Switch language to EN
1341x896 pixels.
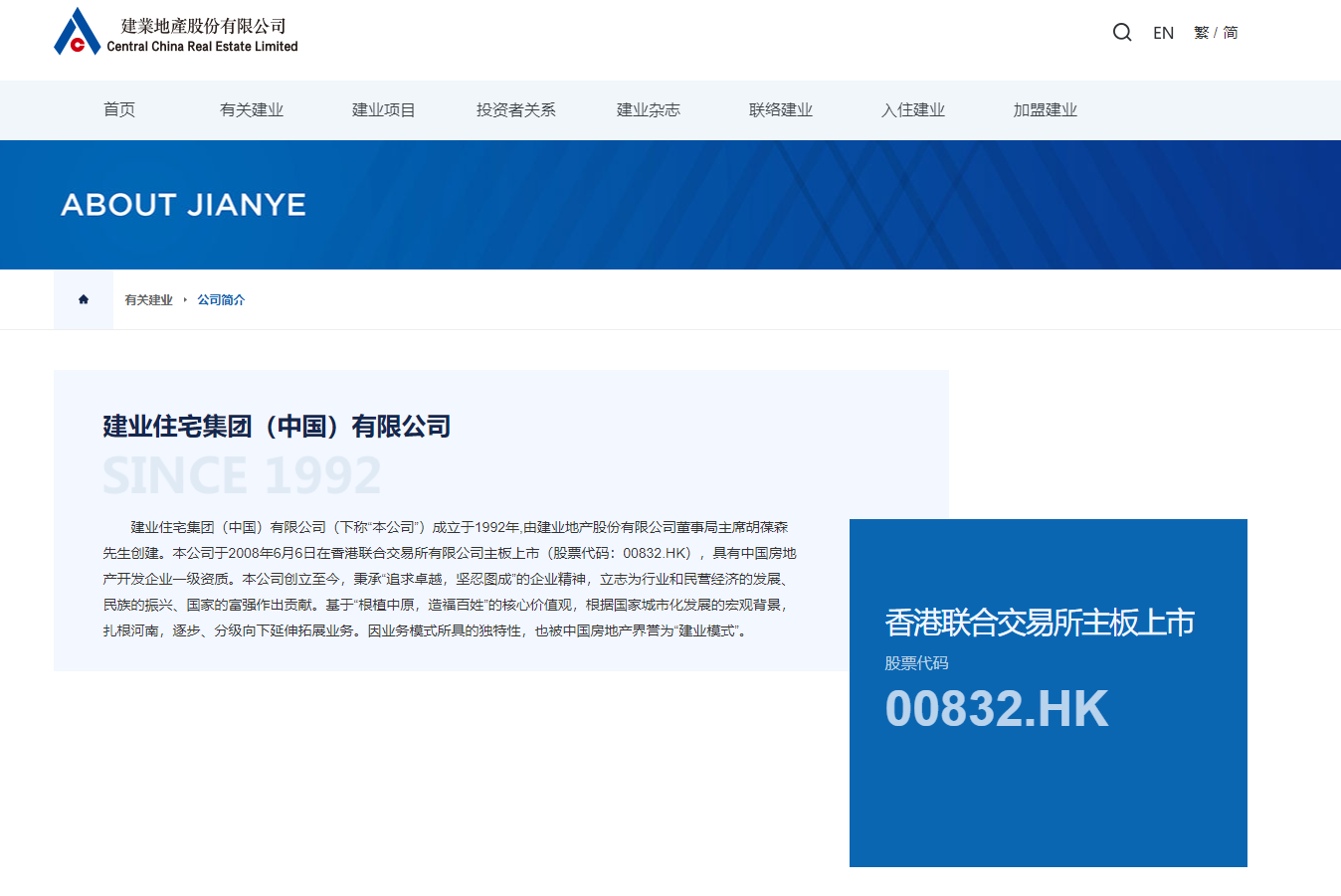1163,33
